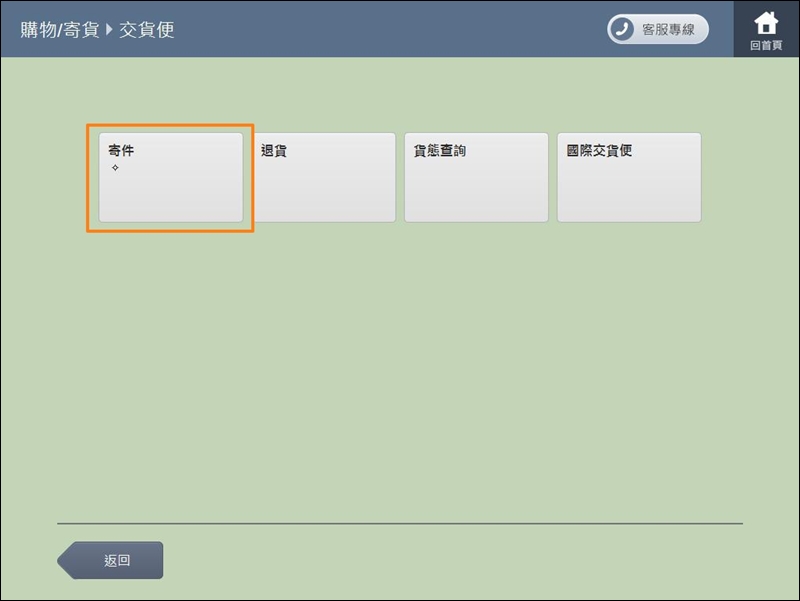Choose 貨態查詢 to track shipment
The width and height of the screenshot is (800, 601).
[476, 177]
